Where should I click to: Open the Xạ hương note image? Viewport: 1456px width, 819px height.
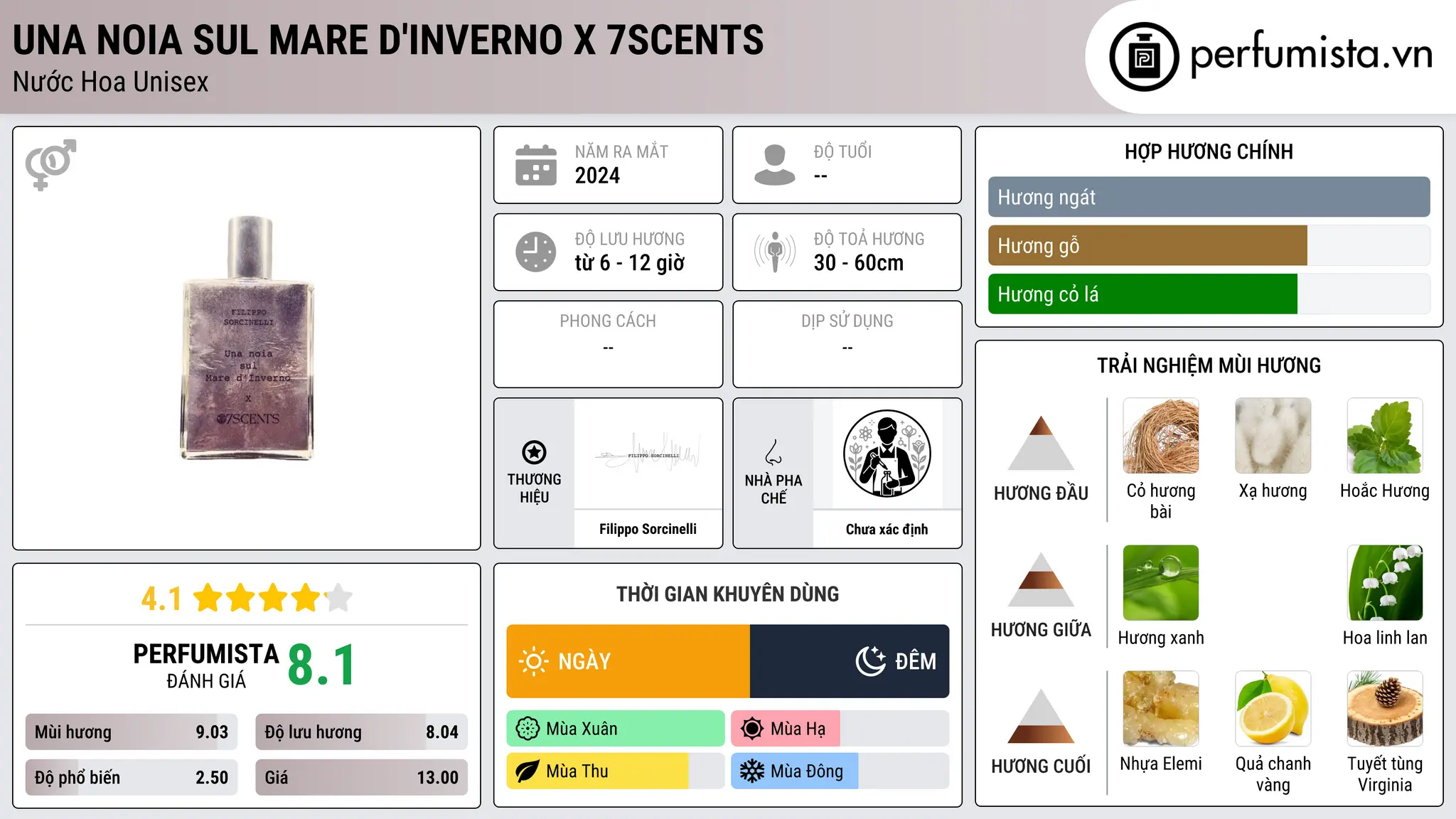coord(1273,436)
